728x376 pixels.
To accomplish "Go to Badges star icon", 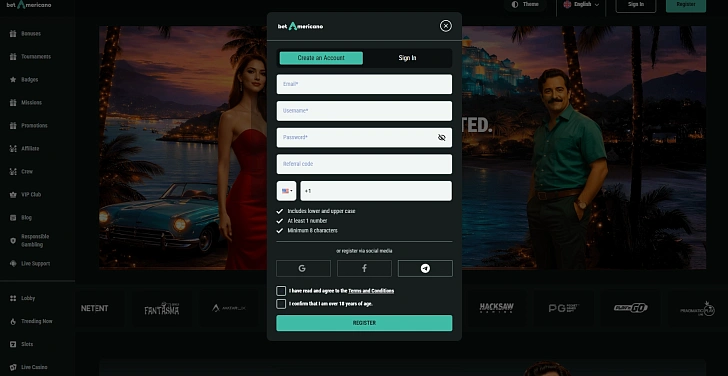I will point(13,80).
